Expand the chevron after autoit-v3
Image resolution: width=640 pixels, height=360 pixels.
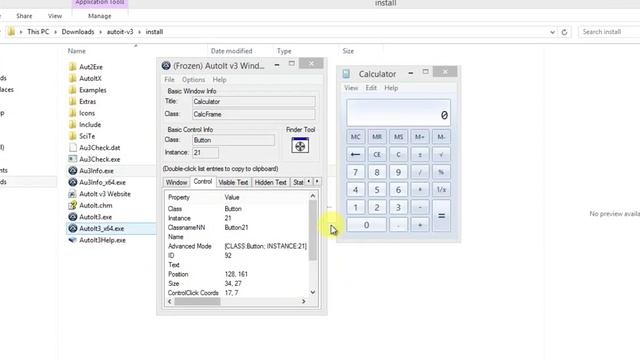(x=140, y=32)
